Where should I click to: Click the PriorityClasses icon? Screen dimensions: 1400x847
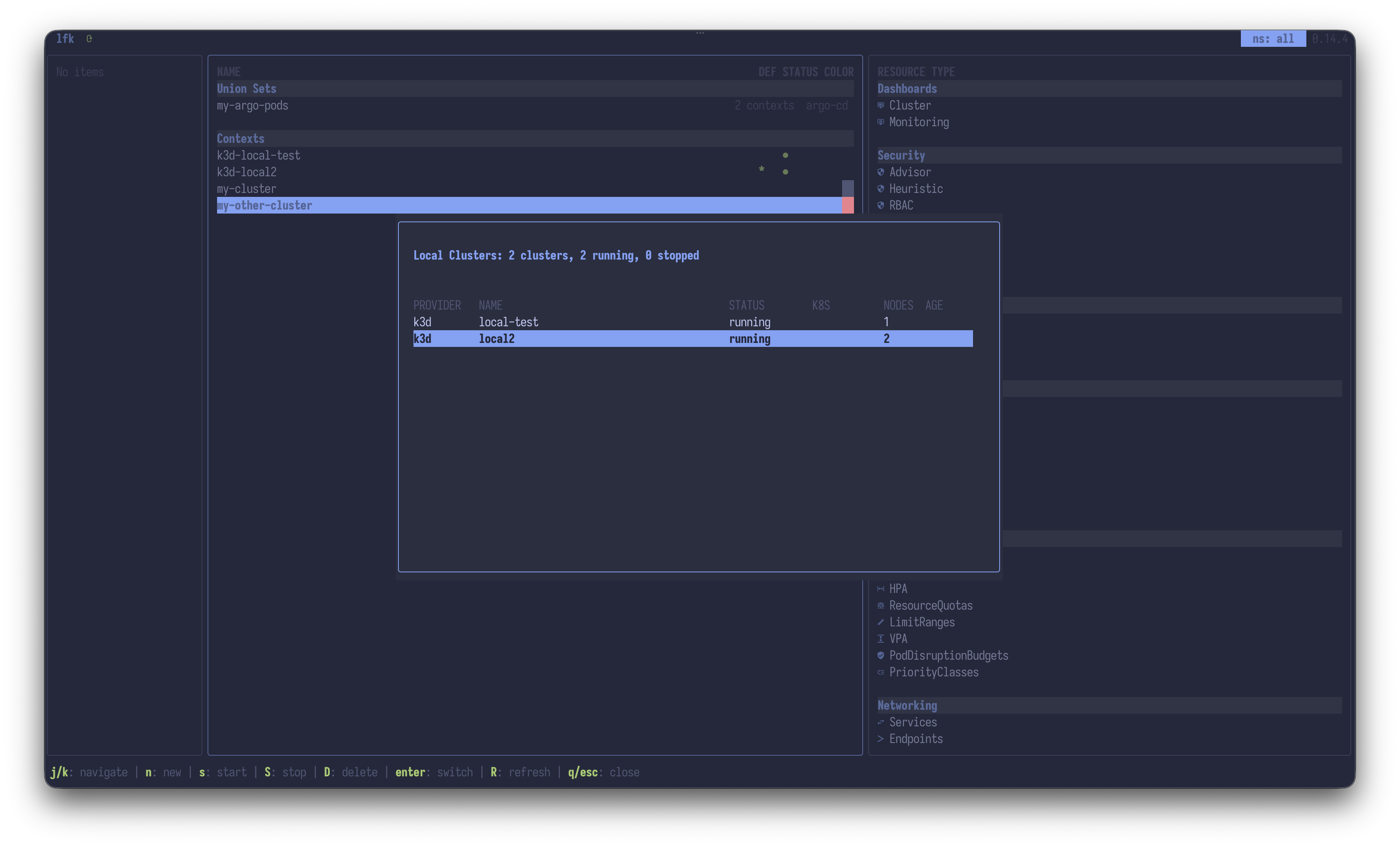[x=881, y=672]
